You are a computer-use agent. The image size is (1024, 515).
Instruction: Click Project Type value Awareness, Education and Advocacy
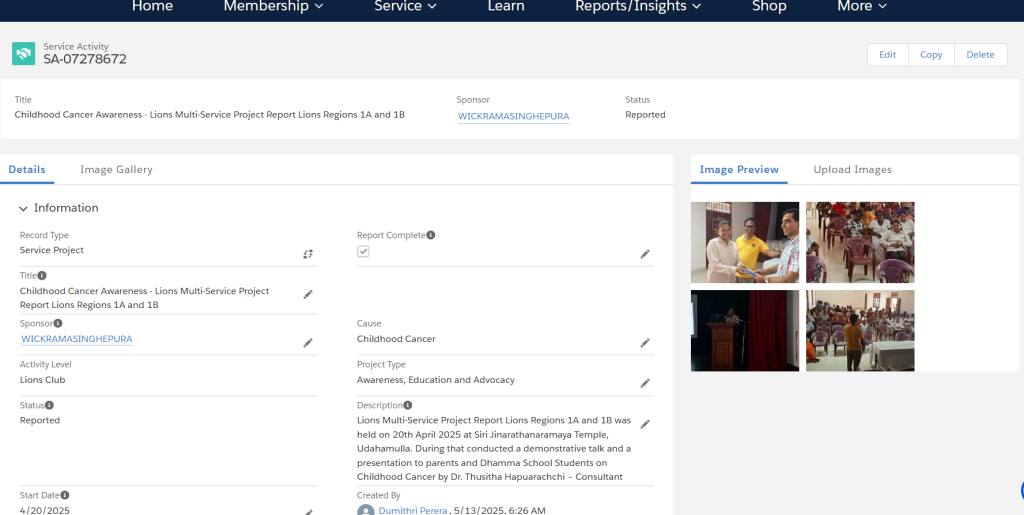436,380
